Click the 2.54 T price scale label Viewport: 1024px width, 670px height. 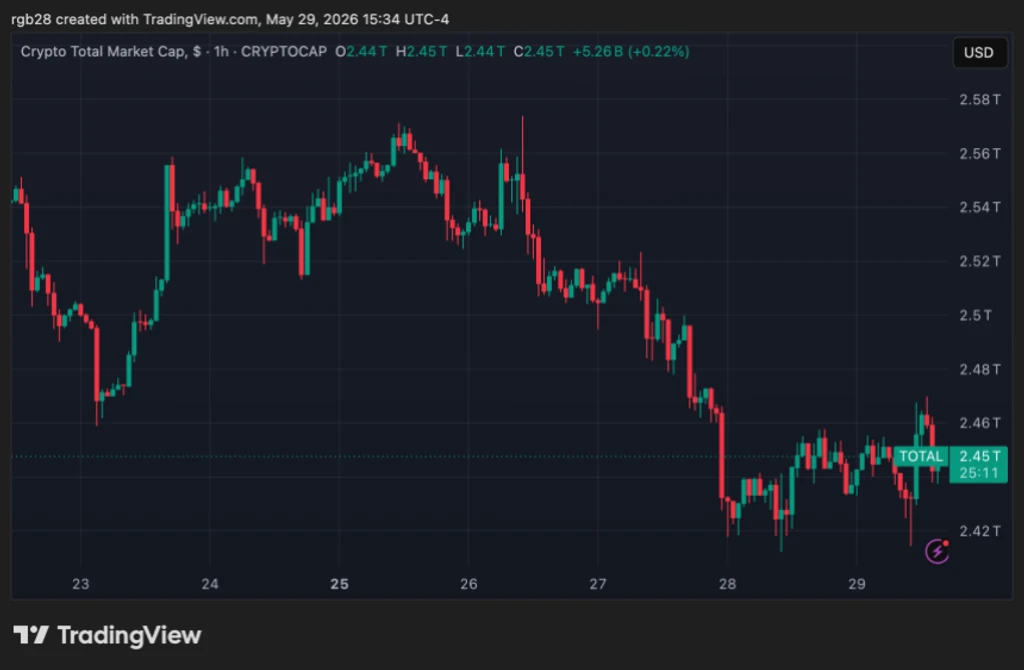[x=980, y=208]
